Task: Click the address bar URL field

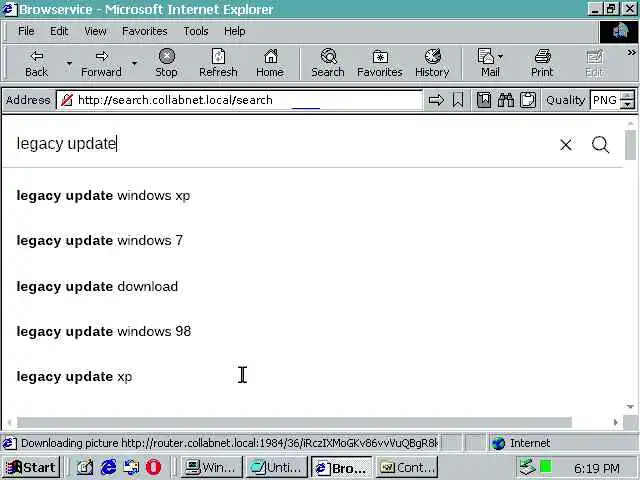Action: pos(239,100)
